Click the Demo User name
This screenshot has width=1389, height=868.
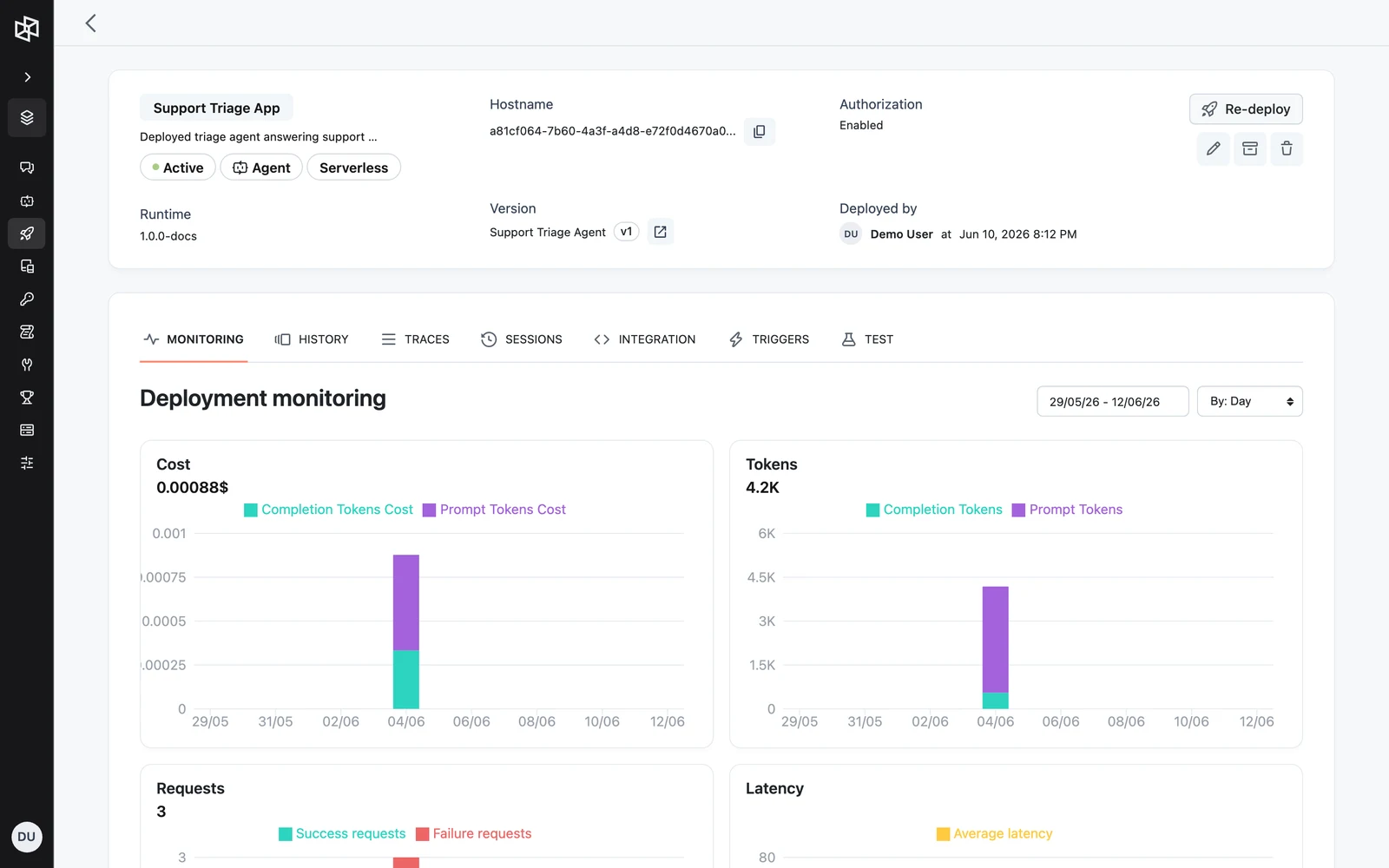point(901,234)
